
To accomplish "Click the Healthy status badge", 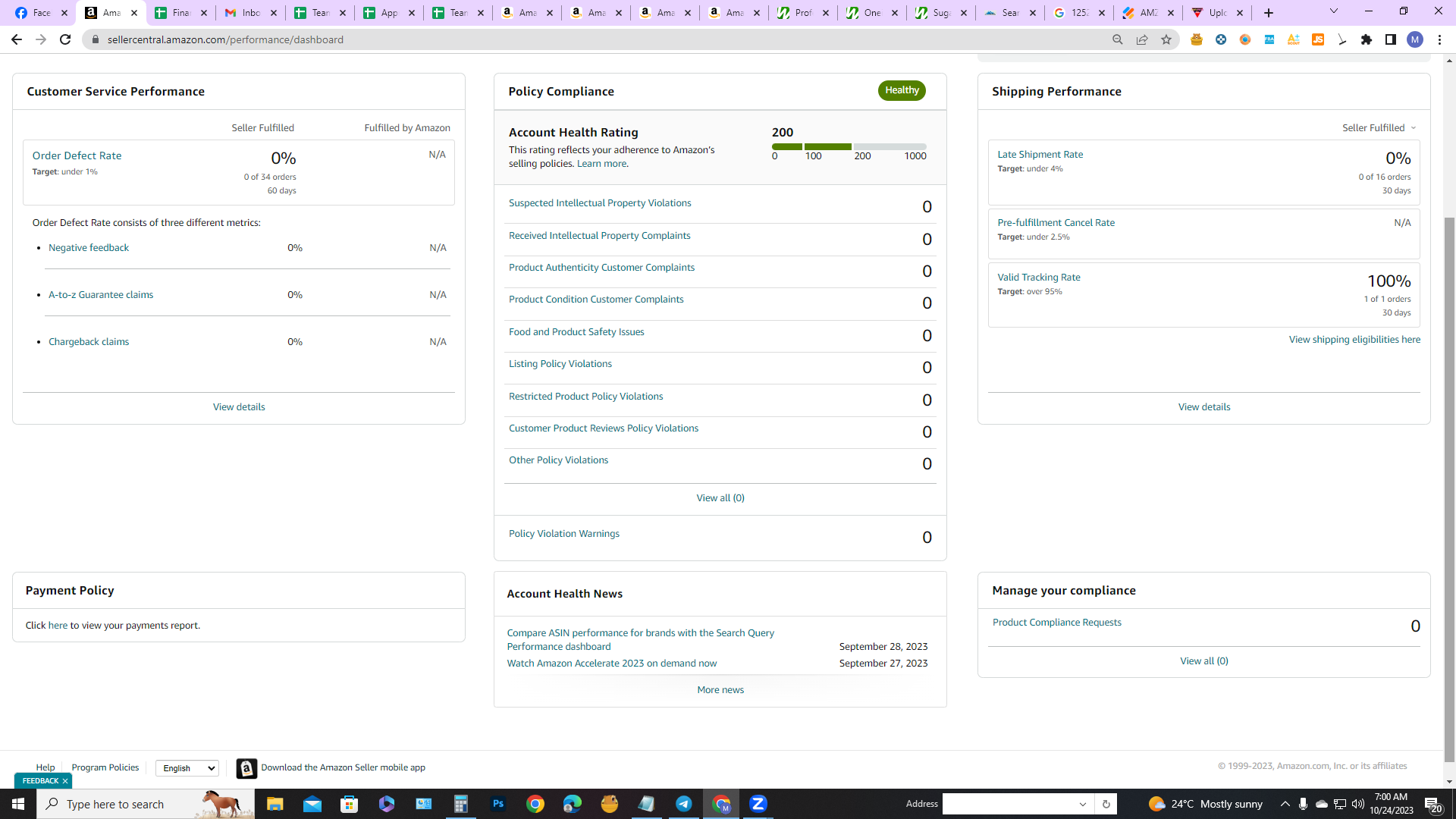I will coord(902,90).
